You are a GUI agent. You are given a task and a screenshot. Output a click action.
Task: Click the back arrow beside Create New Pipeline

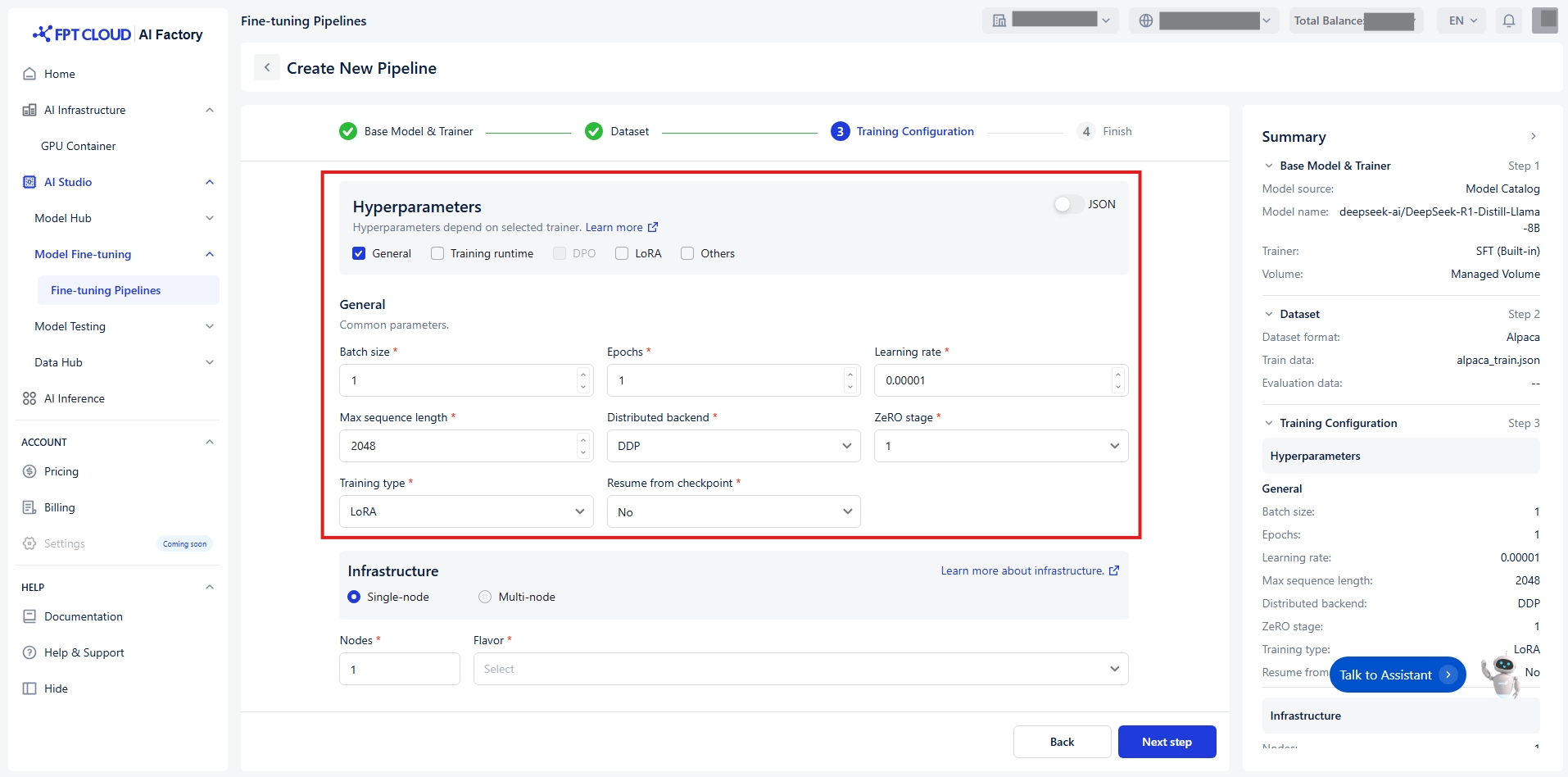click(x=267, y=68)
